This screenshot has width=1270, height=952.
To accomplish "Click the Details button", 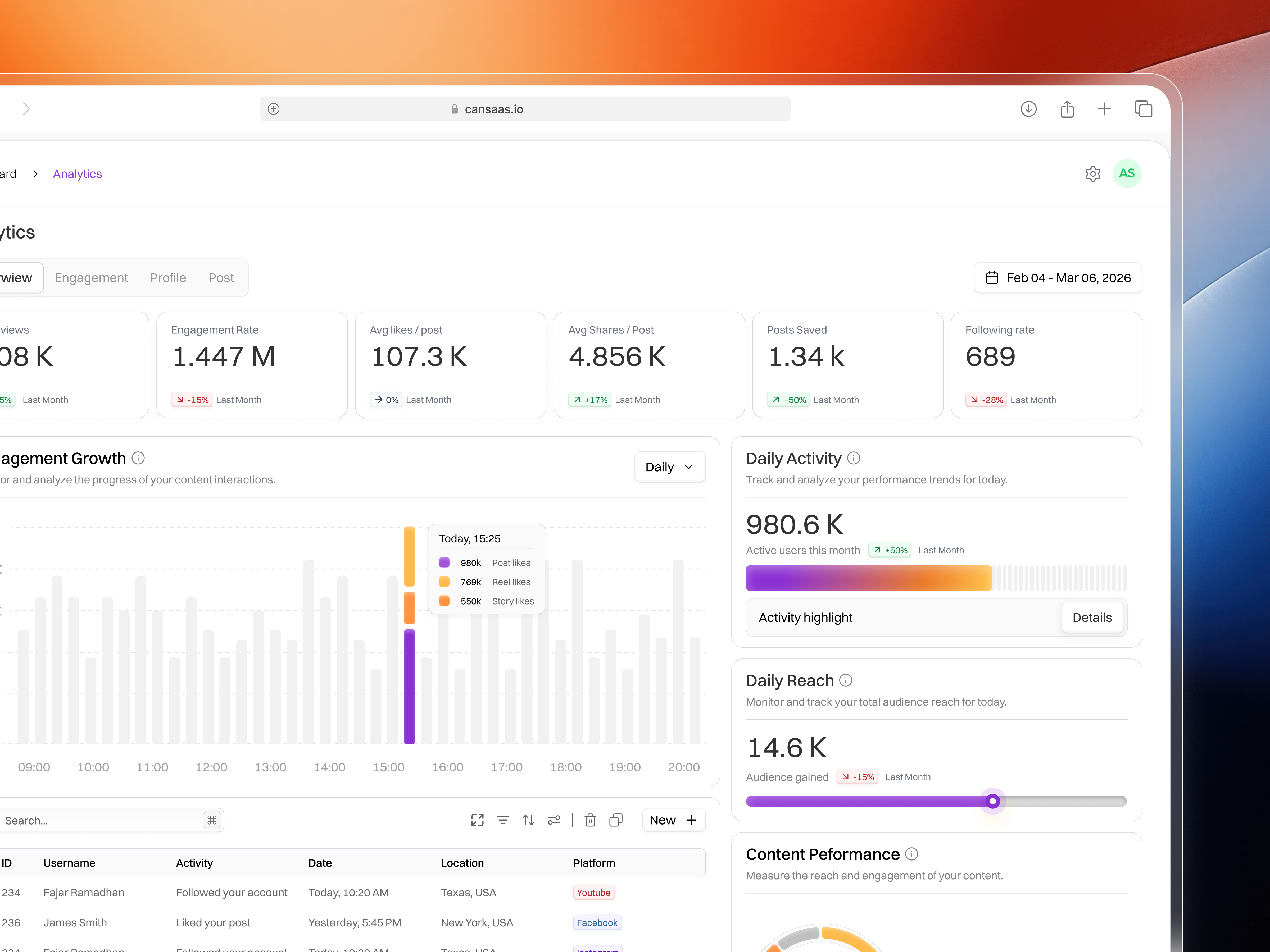I will [x=1092, y=617].
